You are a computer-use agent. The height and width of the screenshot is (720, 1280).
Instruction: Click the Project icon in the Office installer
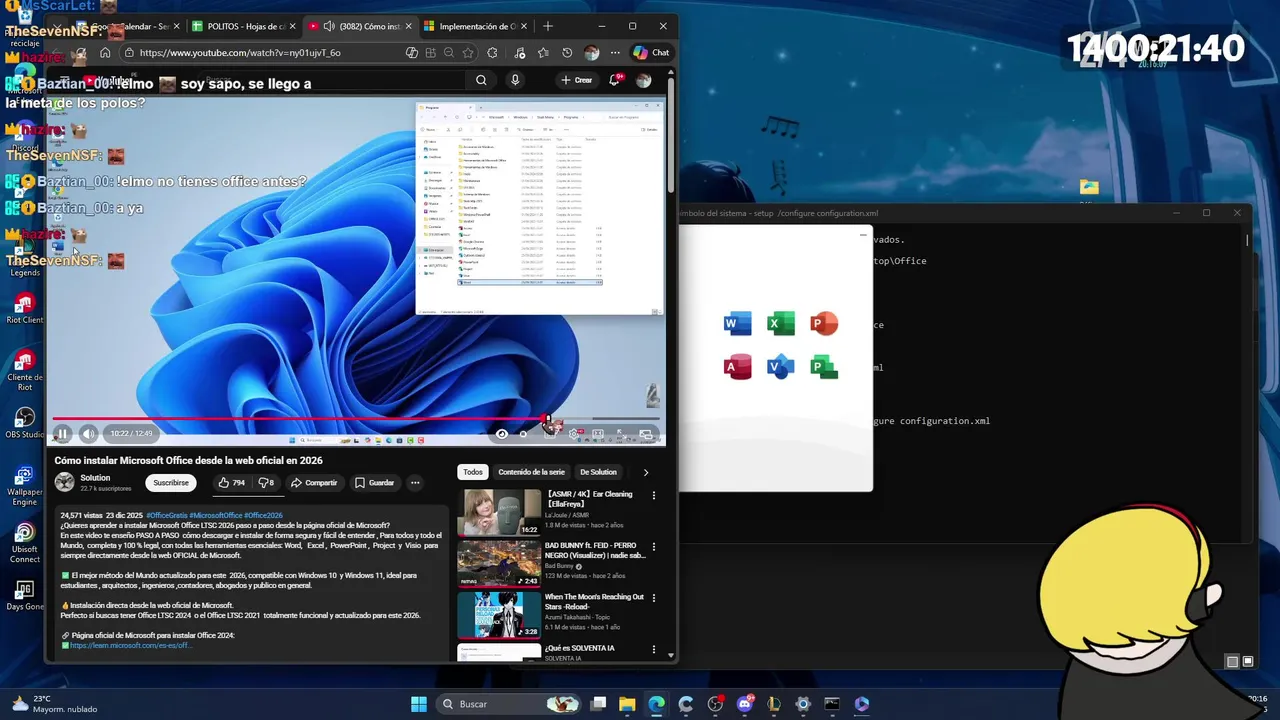click(824, 367)
